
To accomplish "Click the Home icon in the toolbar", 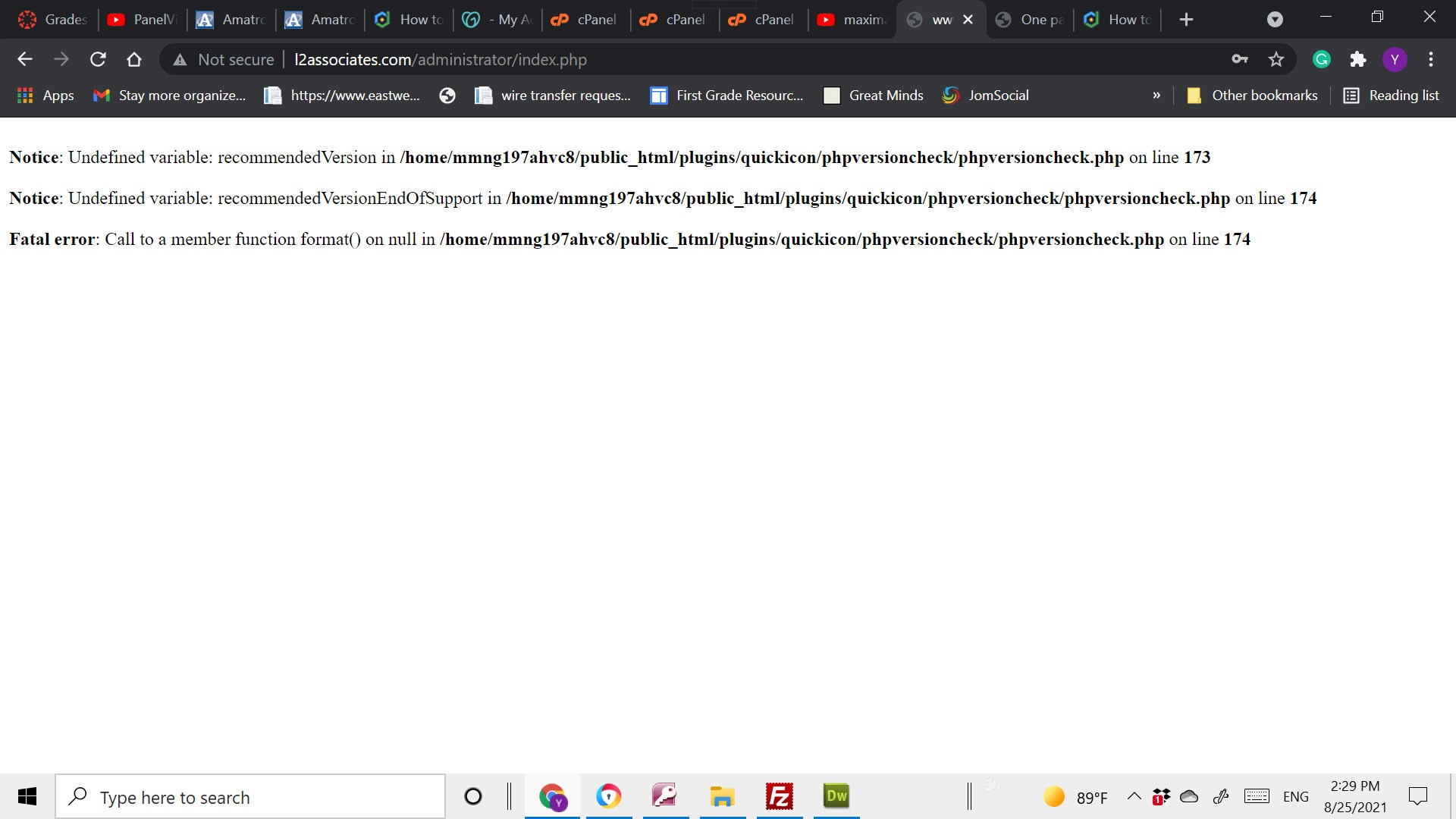I will coord(134,59).
